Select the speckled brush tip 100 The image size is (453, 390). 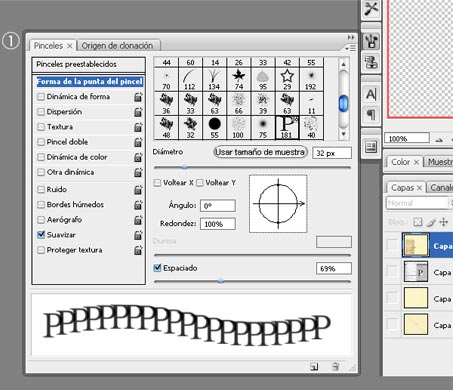pyautogui.click(x=239, y=127)
